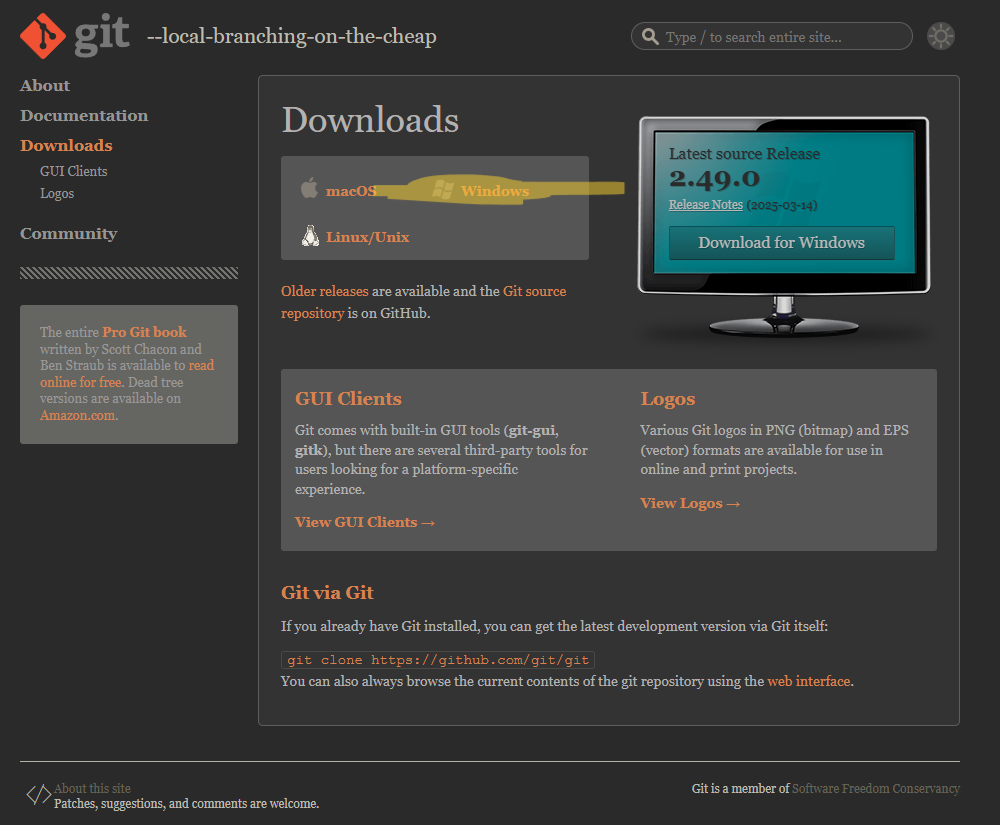Screen dimensions: 1000x825
Task: Click the Apple macOS icon
Action: click(x=309, y=189)
